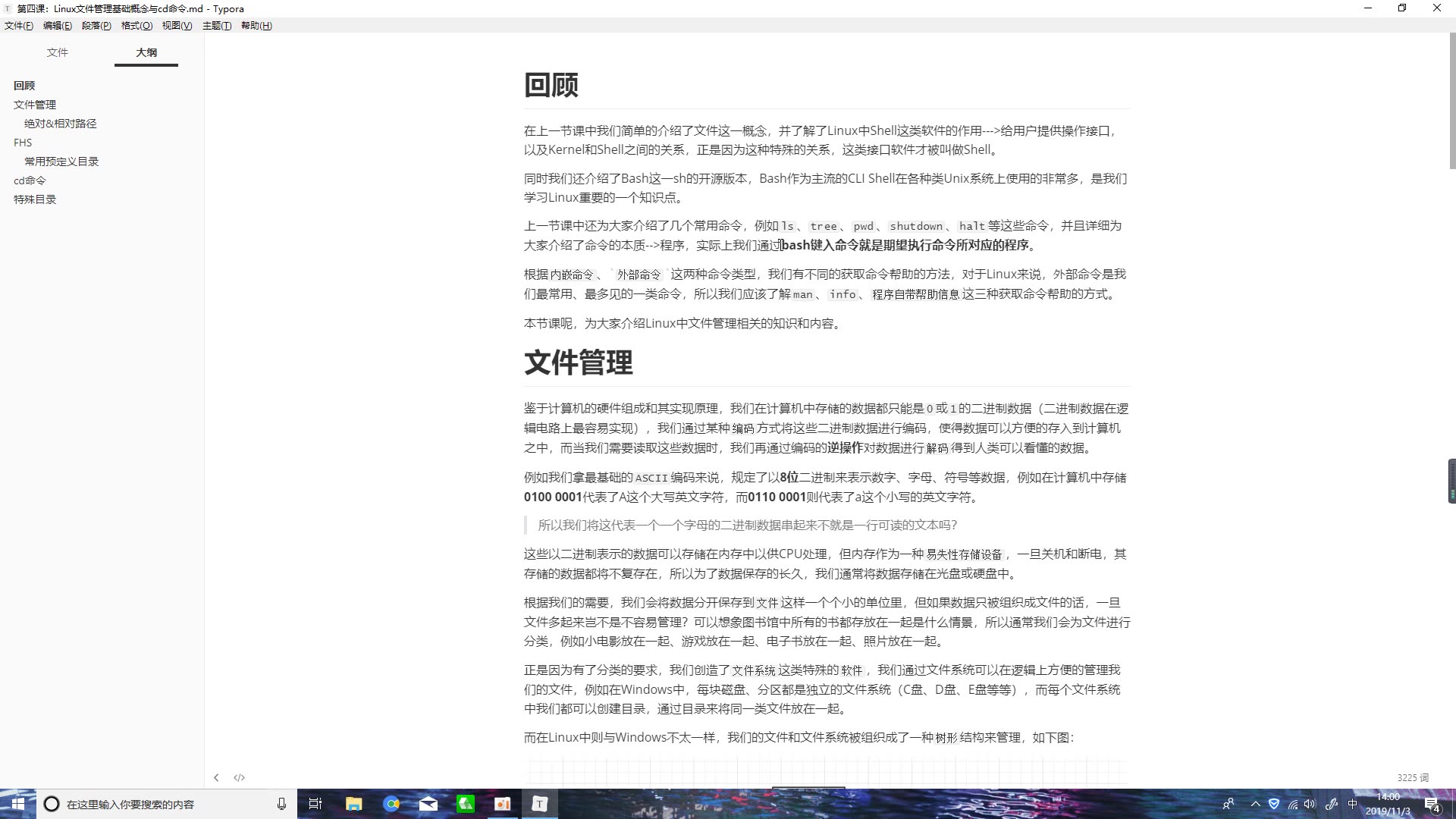Click the vertical scrollbar thumb
Image resolution: width=1456 pixels, height=819 pixels.
(1452, 100)
